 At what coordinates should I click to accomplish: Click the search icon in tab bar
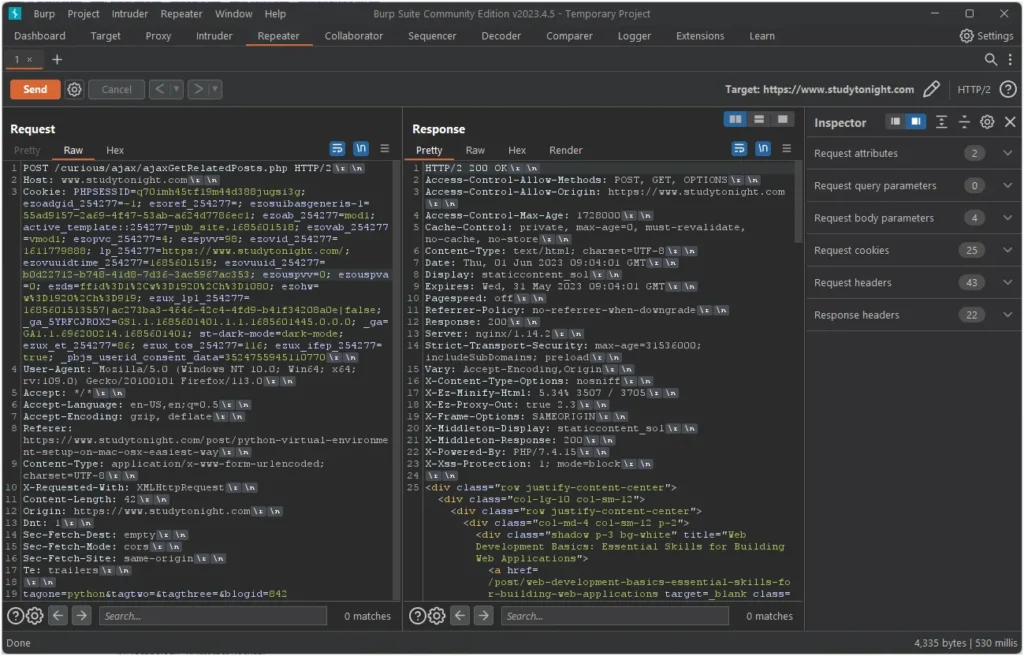(x=990, y=60)
